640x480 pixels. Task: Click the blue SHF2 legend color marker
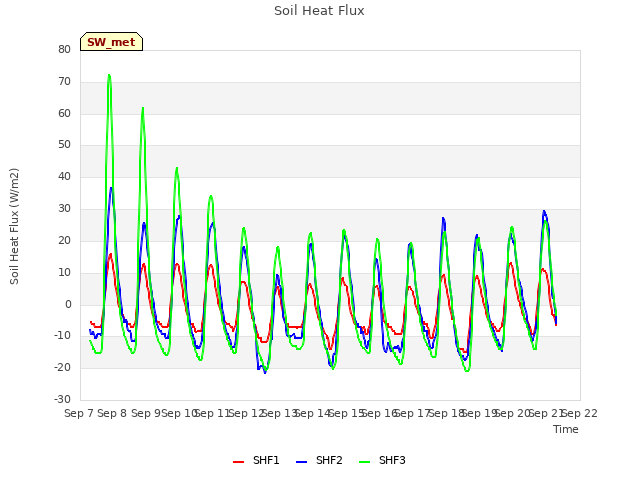tap(301, 462)
